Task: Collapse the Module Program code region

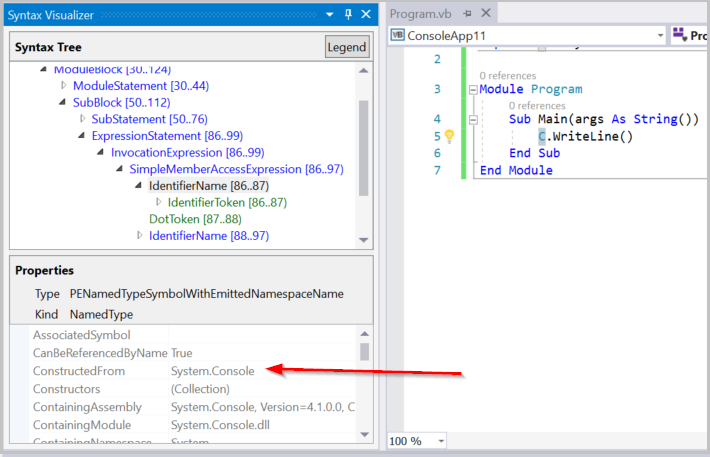Action: tap(472, 90)
